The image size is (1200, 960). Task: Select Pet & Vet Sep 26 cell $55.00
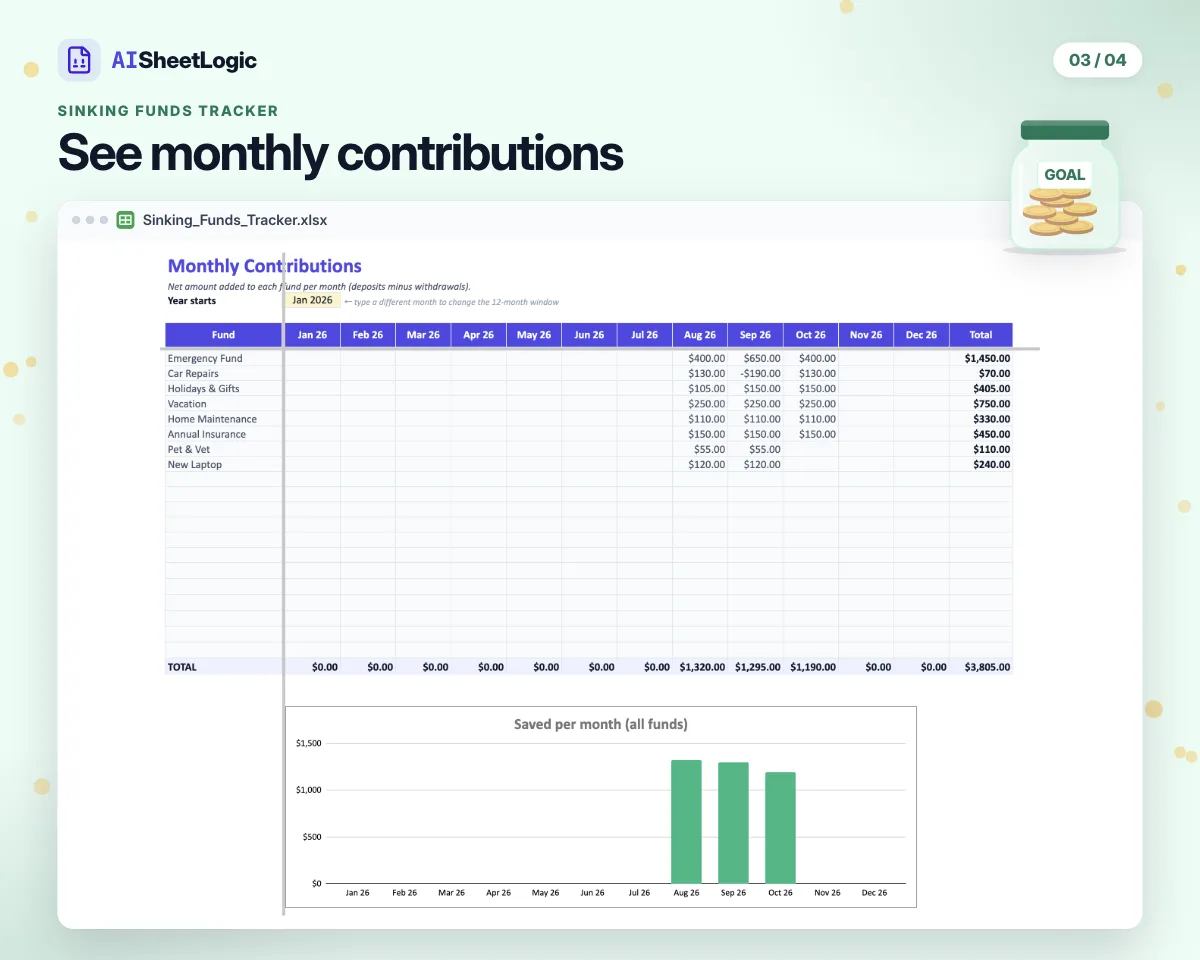[755, 449]
